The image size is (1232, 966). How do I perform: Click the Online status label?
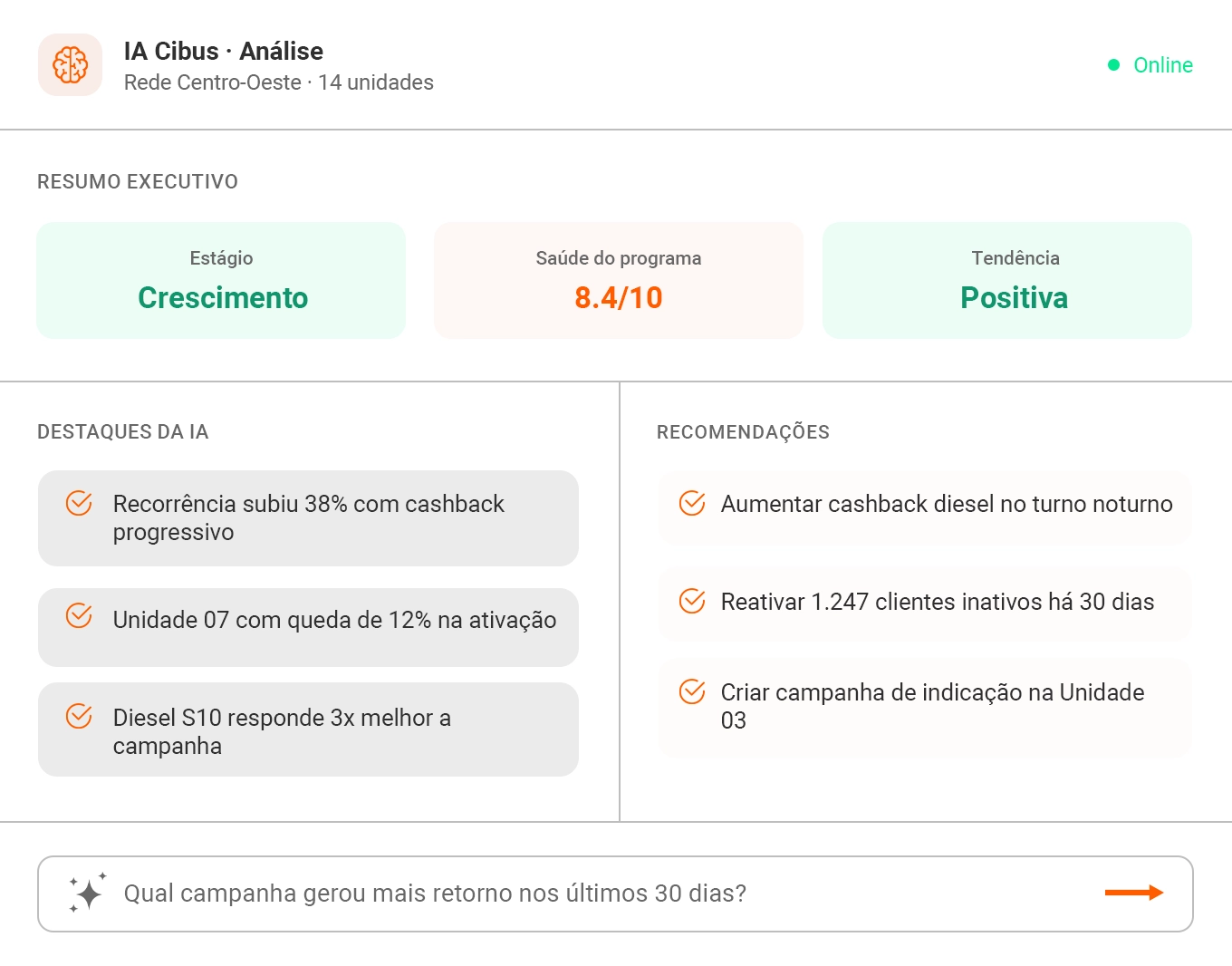click(1163, 65)
